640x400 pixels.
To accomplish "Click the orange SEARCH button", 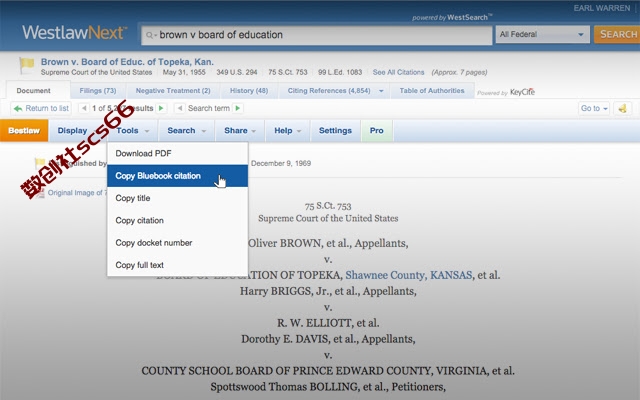I will pyautogui.click(x=617, y=34).
